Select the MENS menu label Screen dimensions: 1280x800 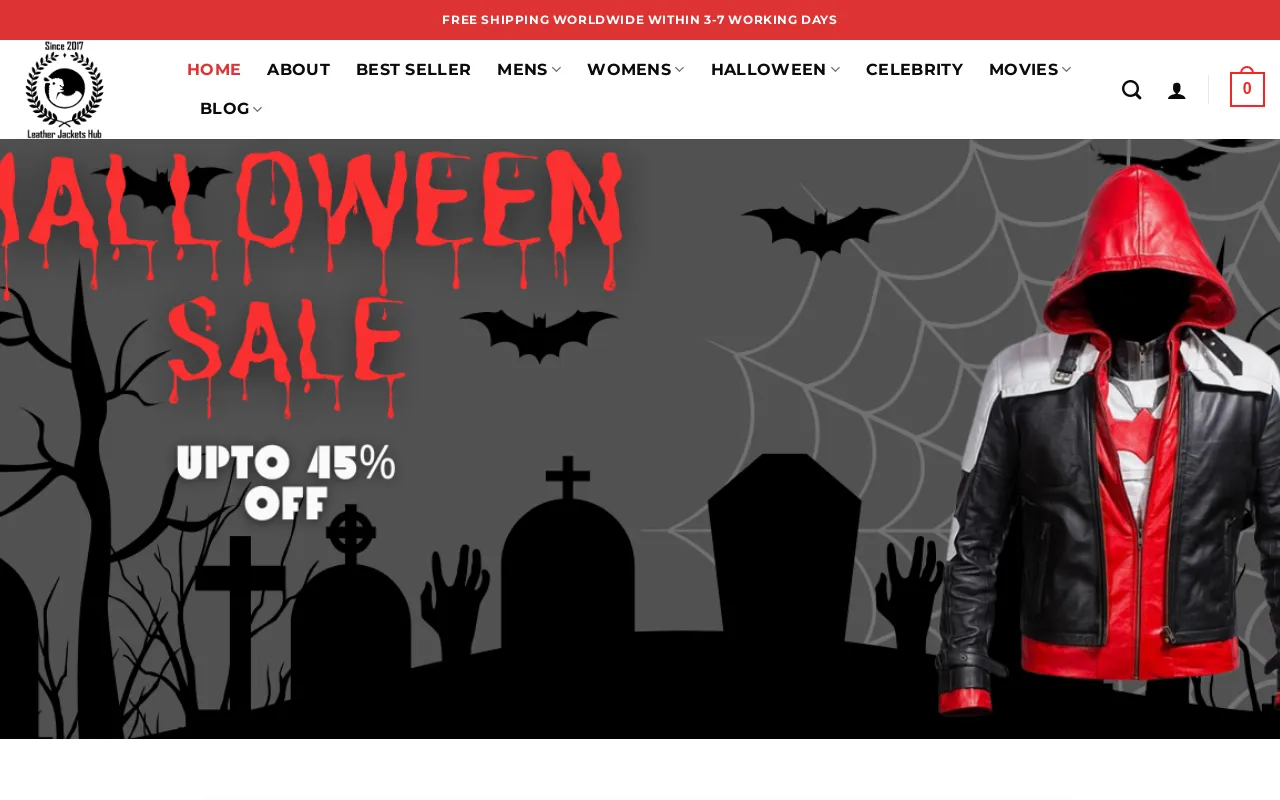point(522,69)
